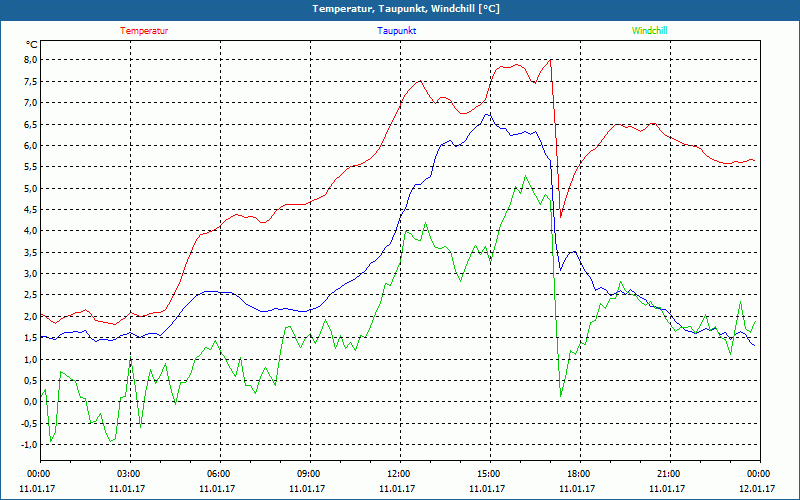Image resolution: width=800 pixels, height=500 pixels.
Task: Click the '00:00' time label above 12.01.17
Action: [x=759, y=474]
